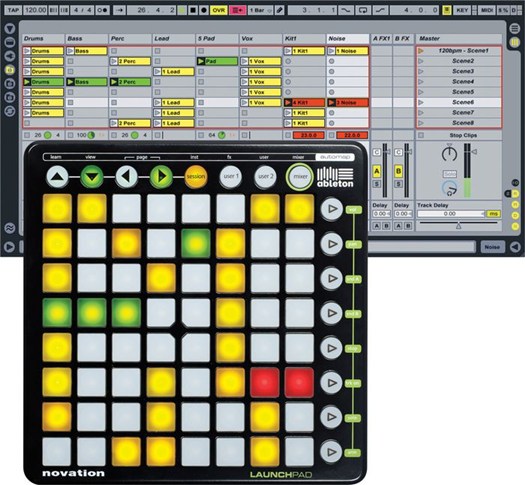525x485 pixels.
Task: Click the 120.00 tempo field
Action: point(35,10)
